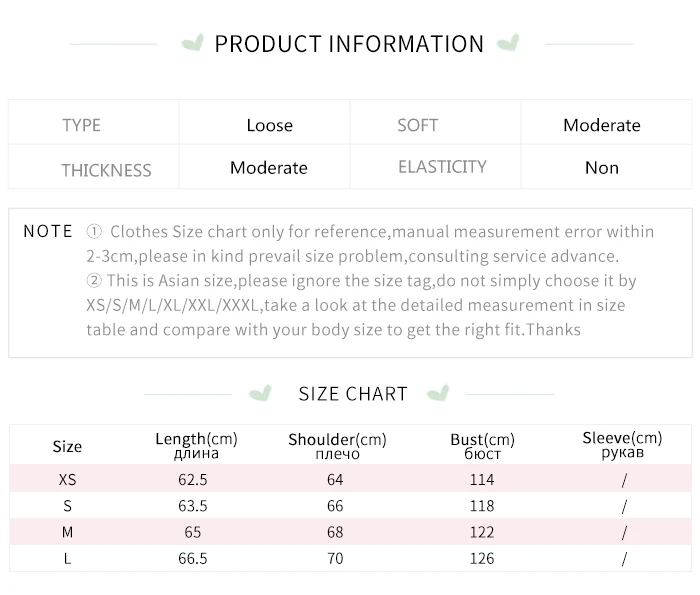Viewport: 700px width, 595px height.
Task: Click the SIZE CHART heading
Action: click(353, 394)
